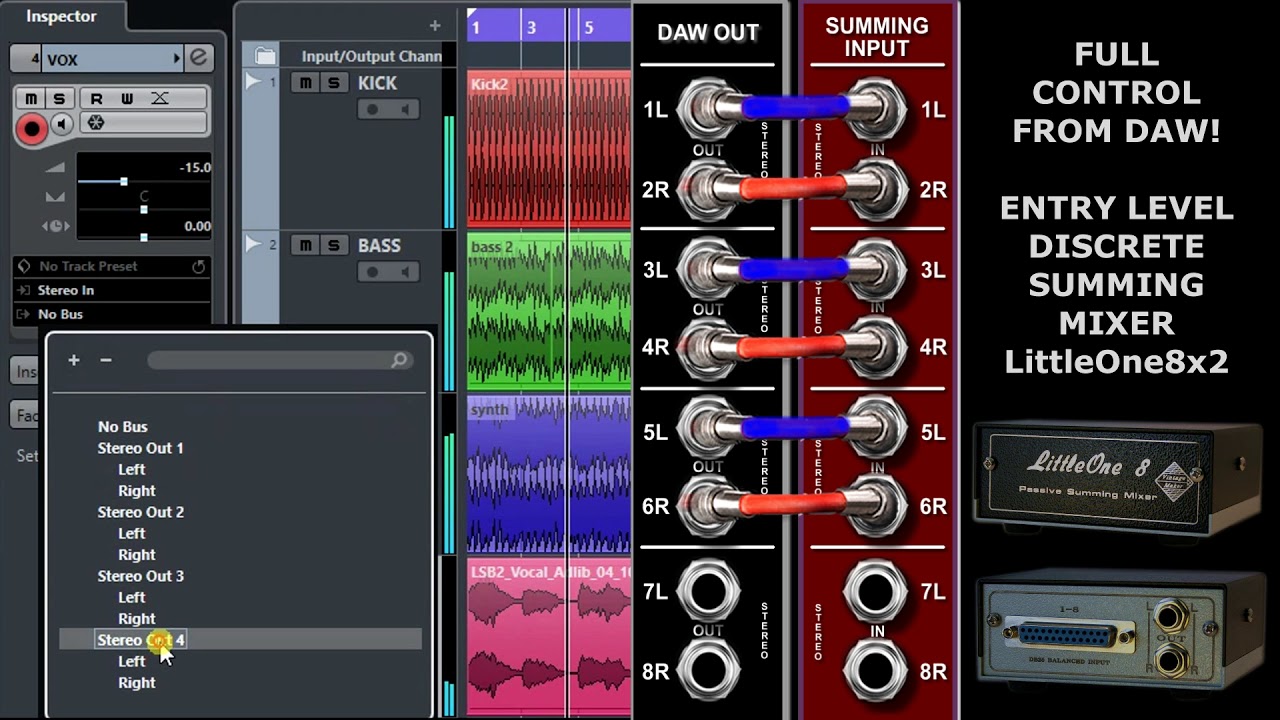
Task: Click the Add Track plus in track list
Action: pyautogui.click(x=434, y=26)
